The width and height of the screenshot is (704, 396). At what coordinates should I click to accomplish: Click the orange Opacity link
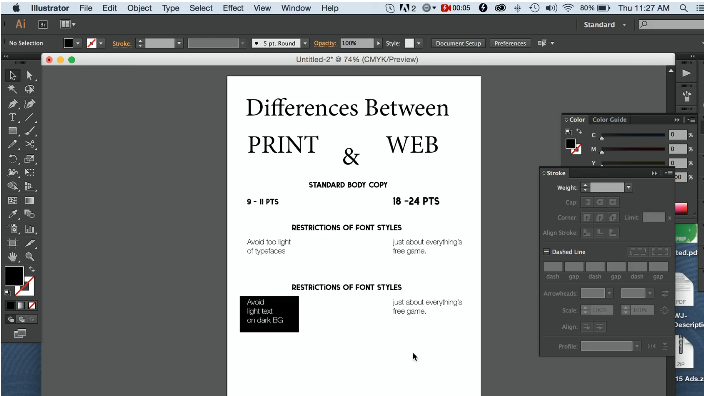point(325,44)
